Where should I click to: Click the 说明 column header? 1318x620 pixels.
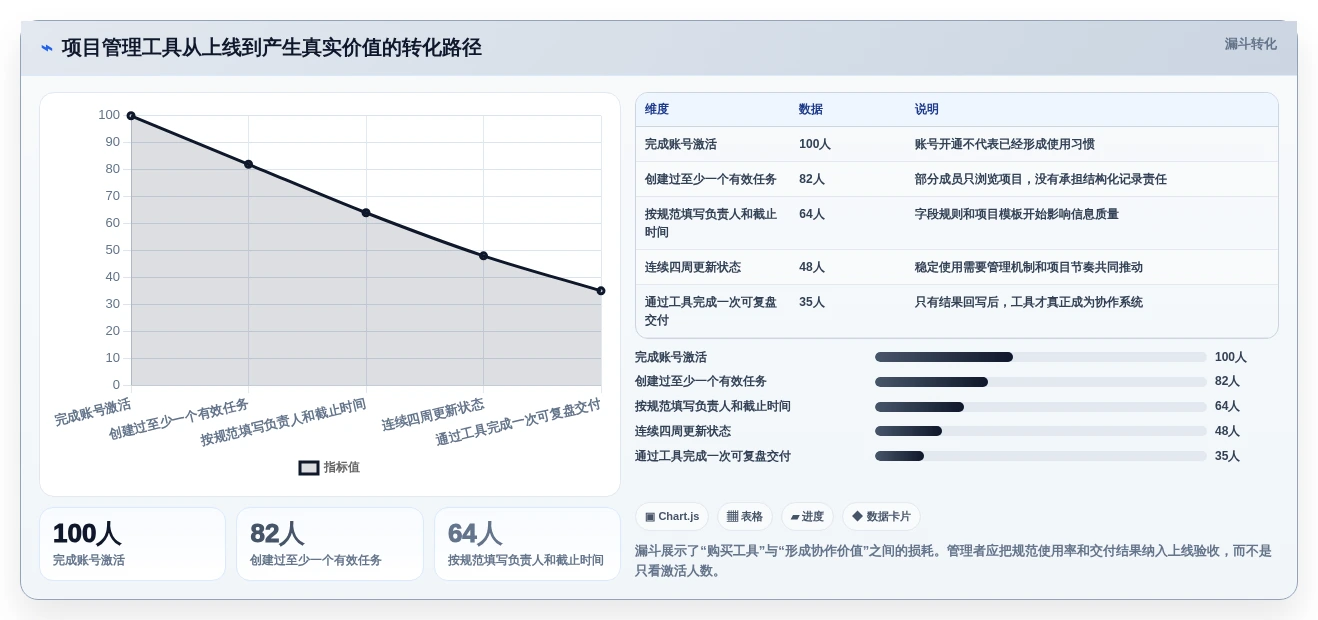click(927, 110)
